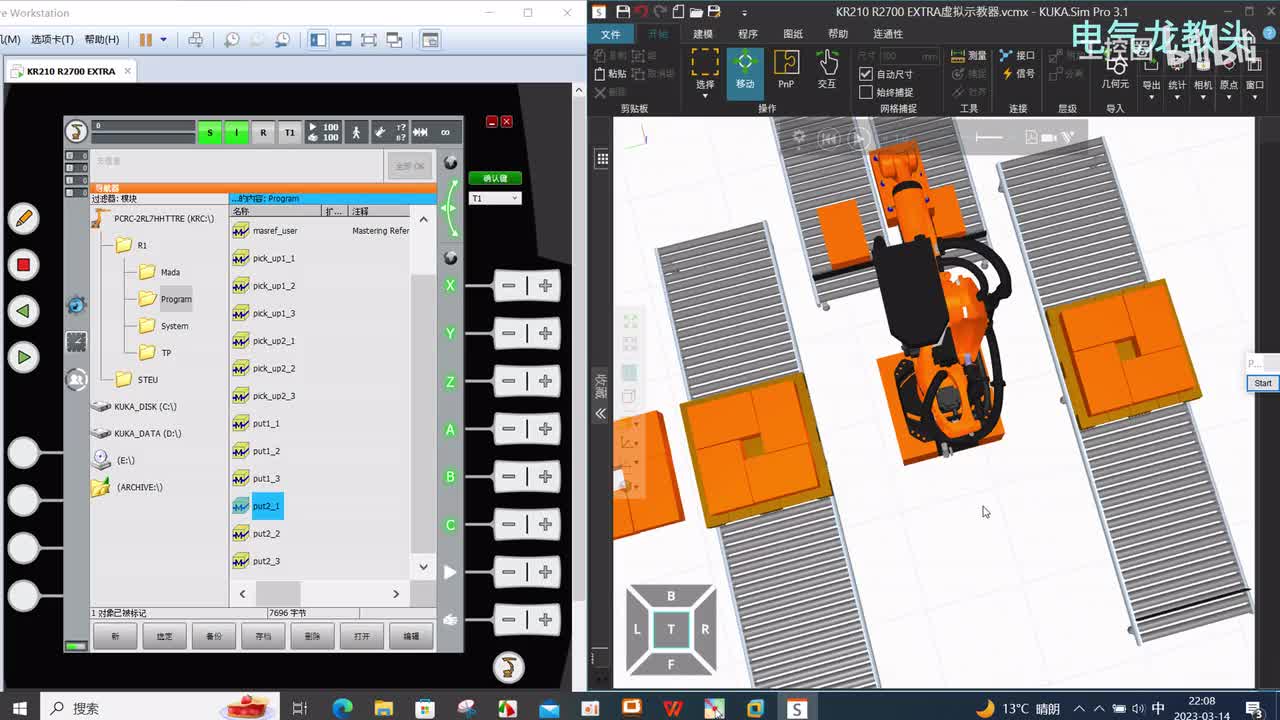Open the 选项卡(T) menu in Workstation
1280x720 pixels.
coord(52,40)
